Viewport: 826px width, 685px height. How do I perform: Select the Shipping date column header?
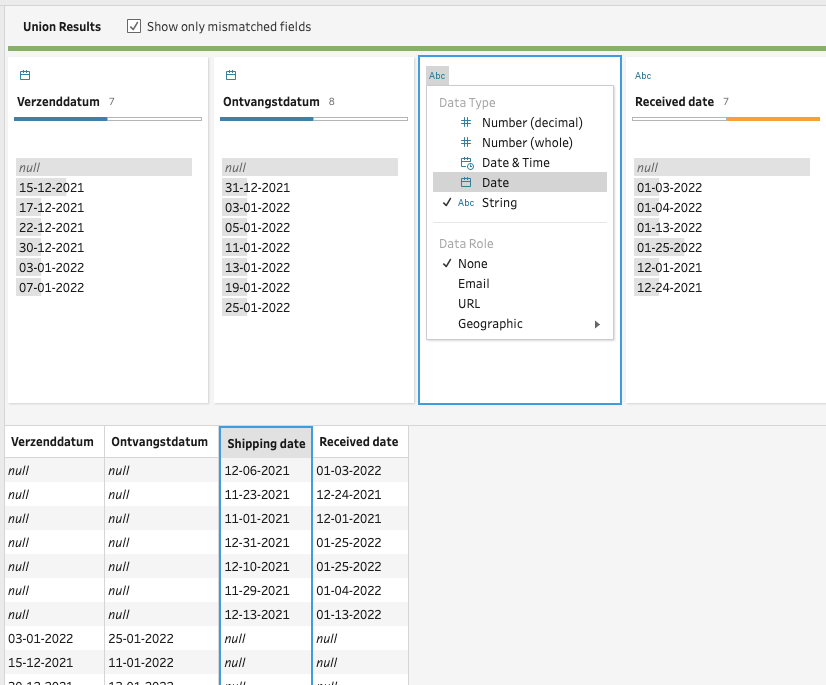pos(266,443)
